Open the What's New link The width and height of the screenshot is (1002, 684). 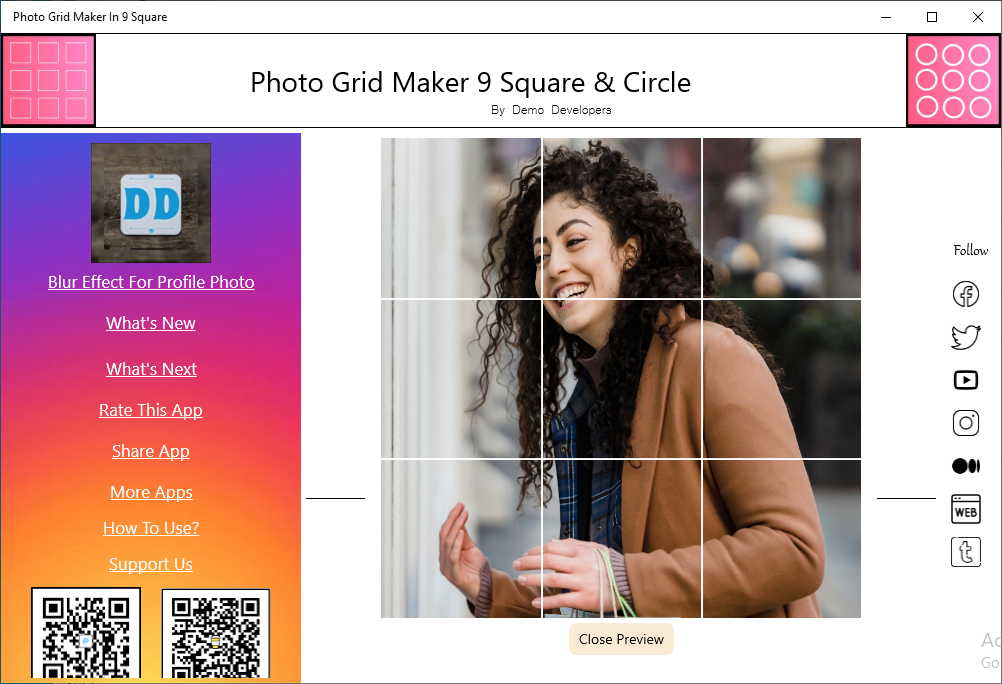[x=151, y=323]
